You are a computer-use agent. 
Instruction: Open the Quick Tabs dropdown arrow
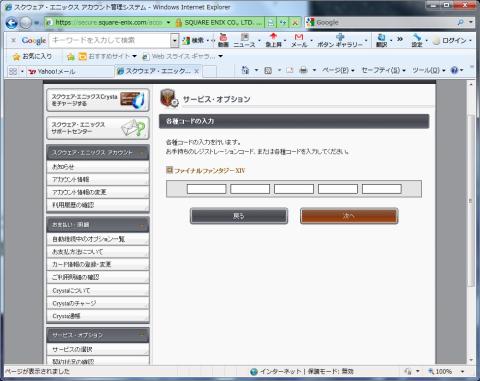(22, 71)
